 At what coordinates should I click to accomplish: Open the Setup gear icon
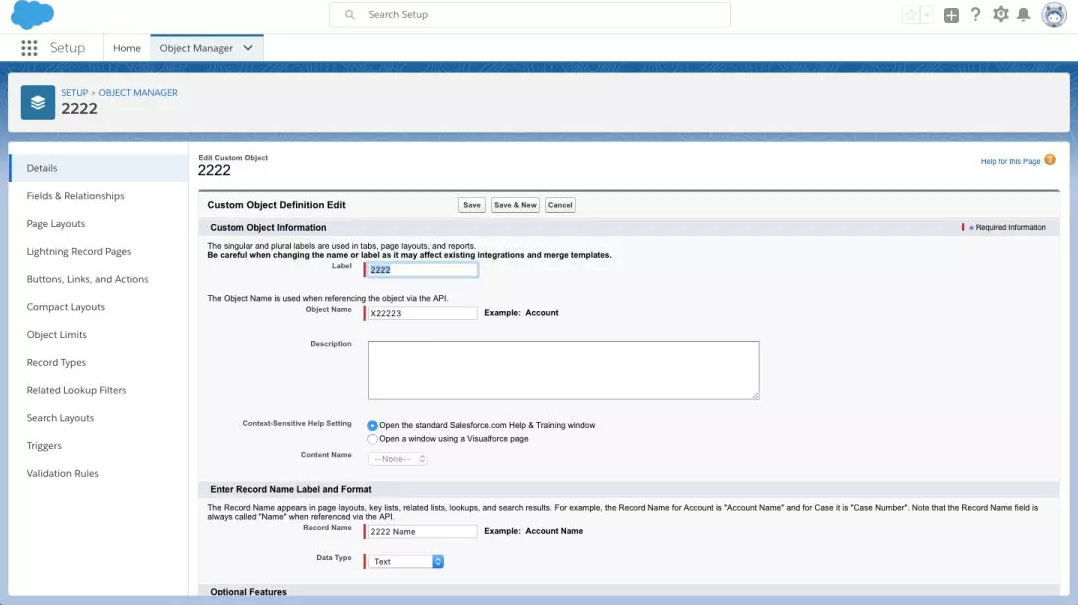tap(1001, 15)
